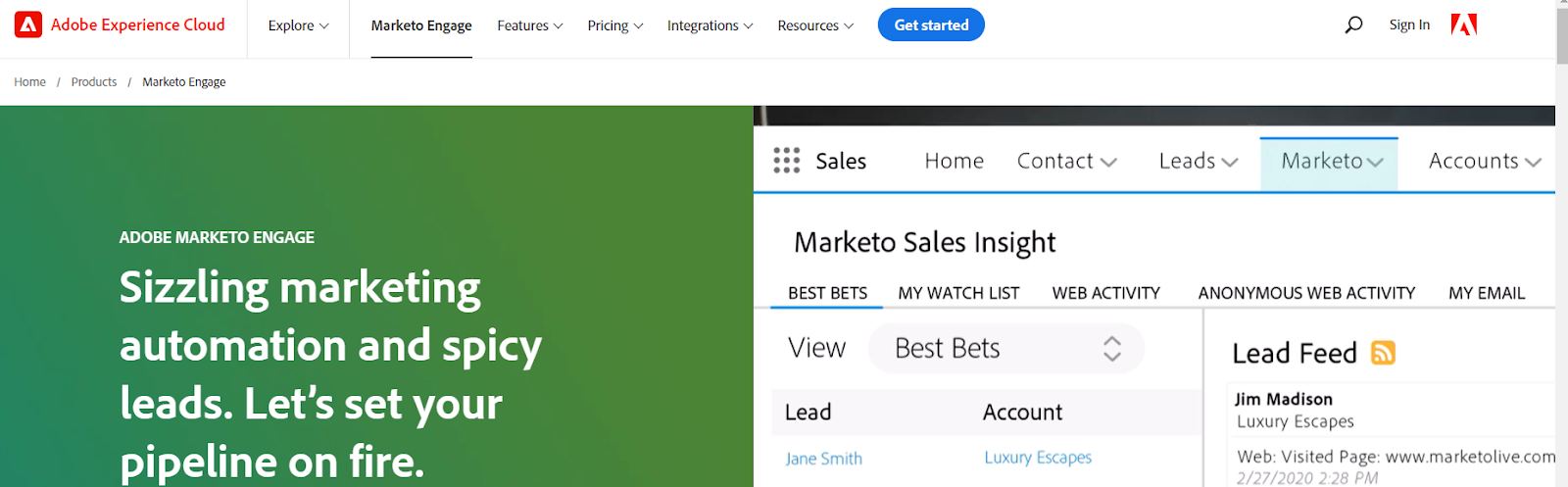This screenshot has height=487, width=1568.
Task: Open the Pricing dropdown menu
Action: click(614, 25)
